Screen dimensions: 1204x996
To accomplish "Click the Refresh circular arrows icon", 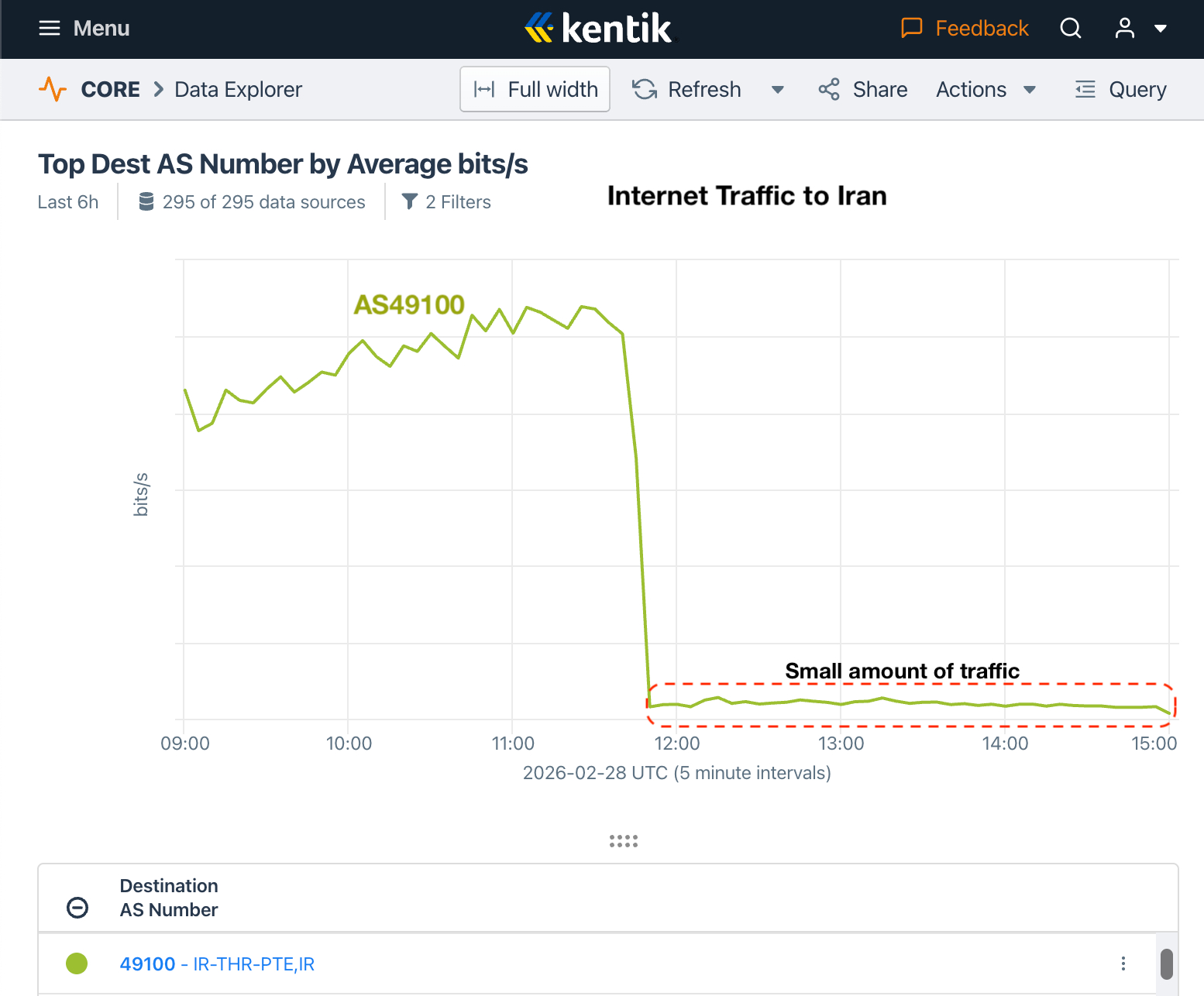I will tap(645, 90).
